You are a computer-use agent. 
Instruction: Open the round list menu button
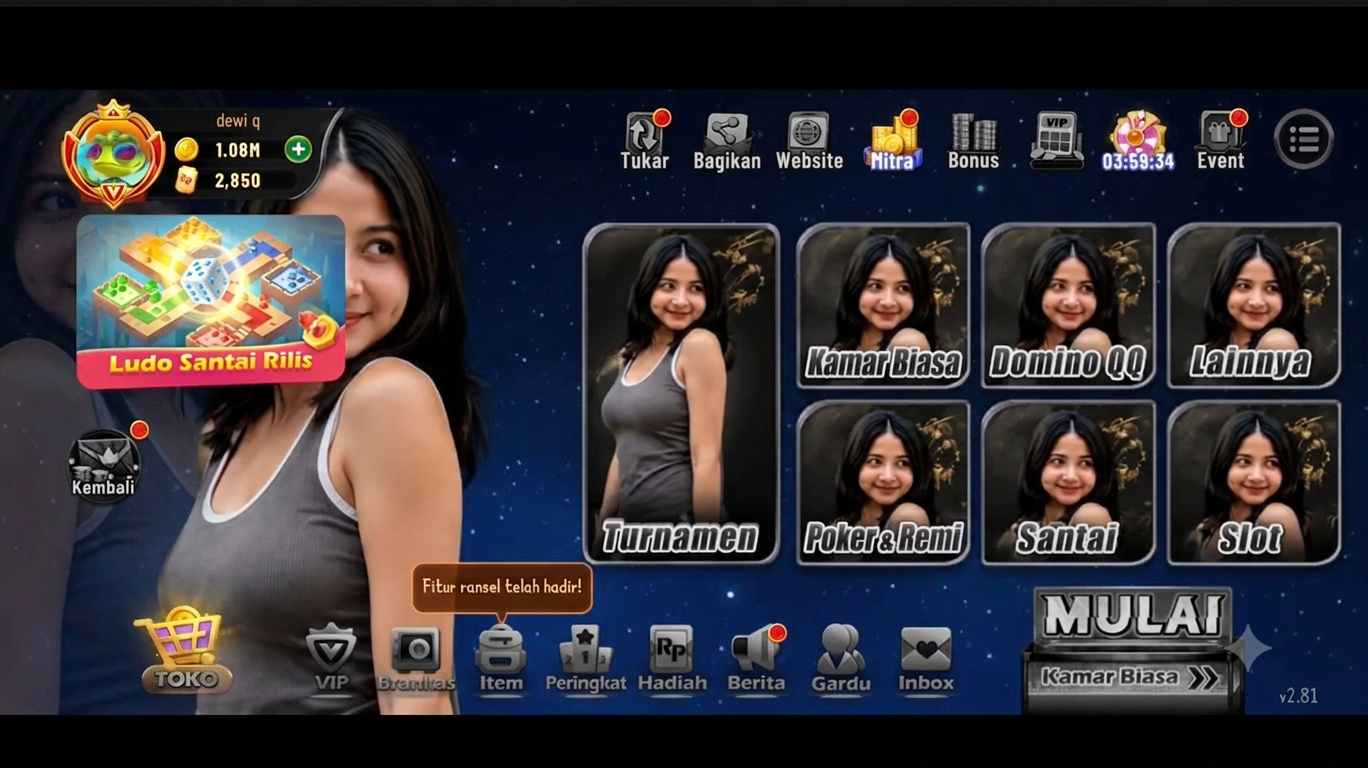pyautogui.click(x=1304, y=139)
